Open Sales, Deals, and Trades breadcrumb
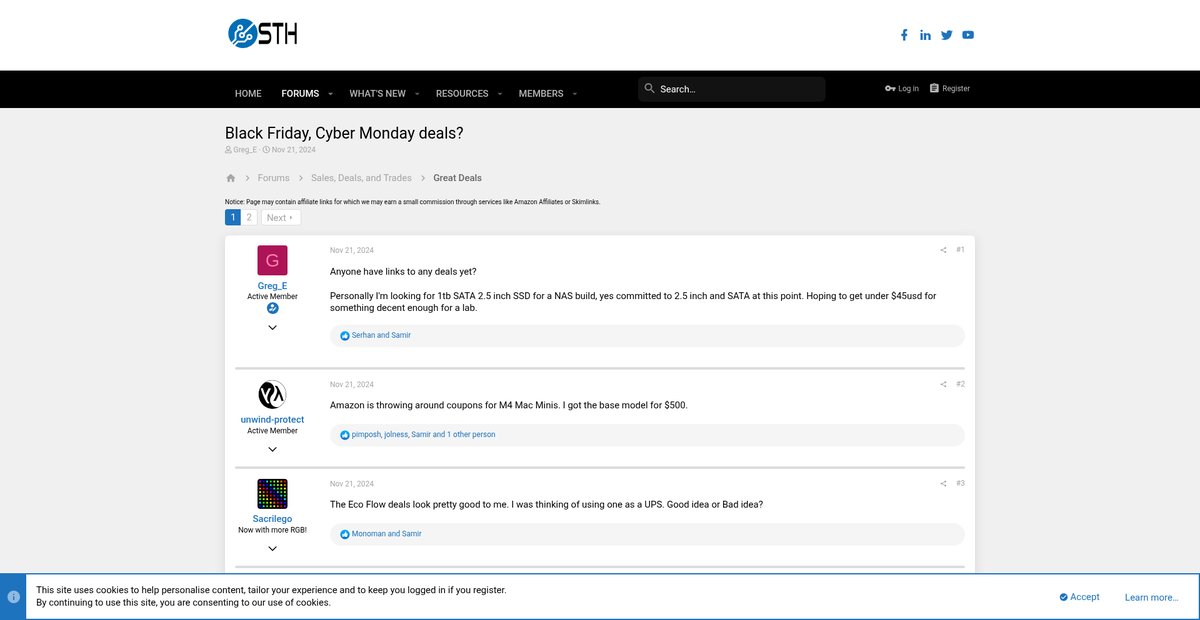 coord(361,178)
